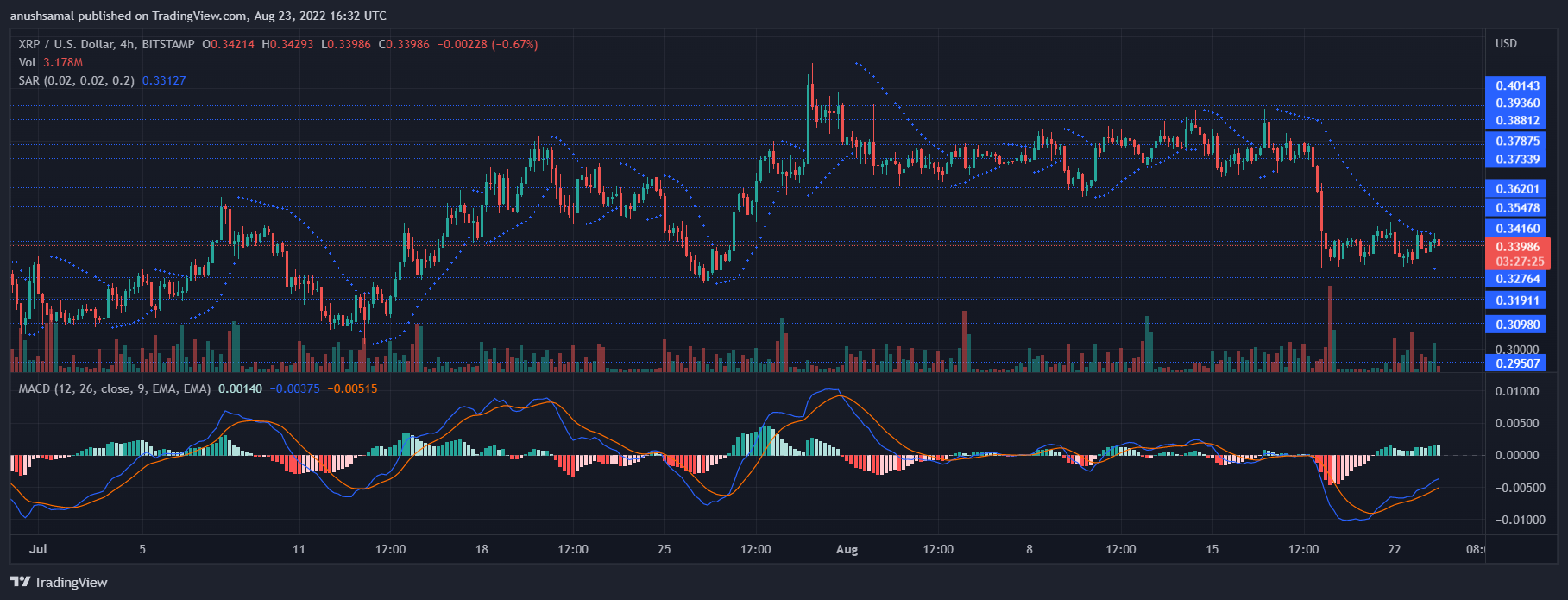The width and height of the screenshot is (1568, 600).
Task: Click the 0.37339 price level label
Action: click(x=1515, y=159)
